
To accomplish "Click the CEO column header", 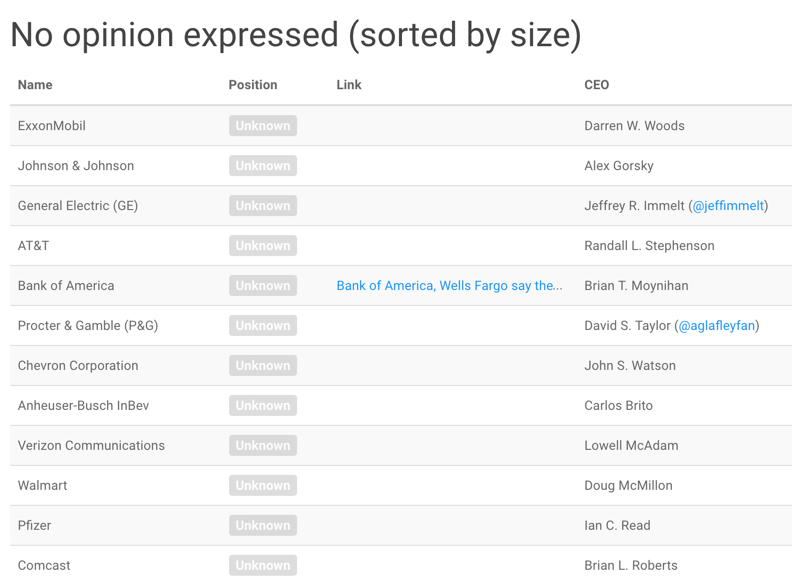I will pos(596,85).
